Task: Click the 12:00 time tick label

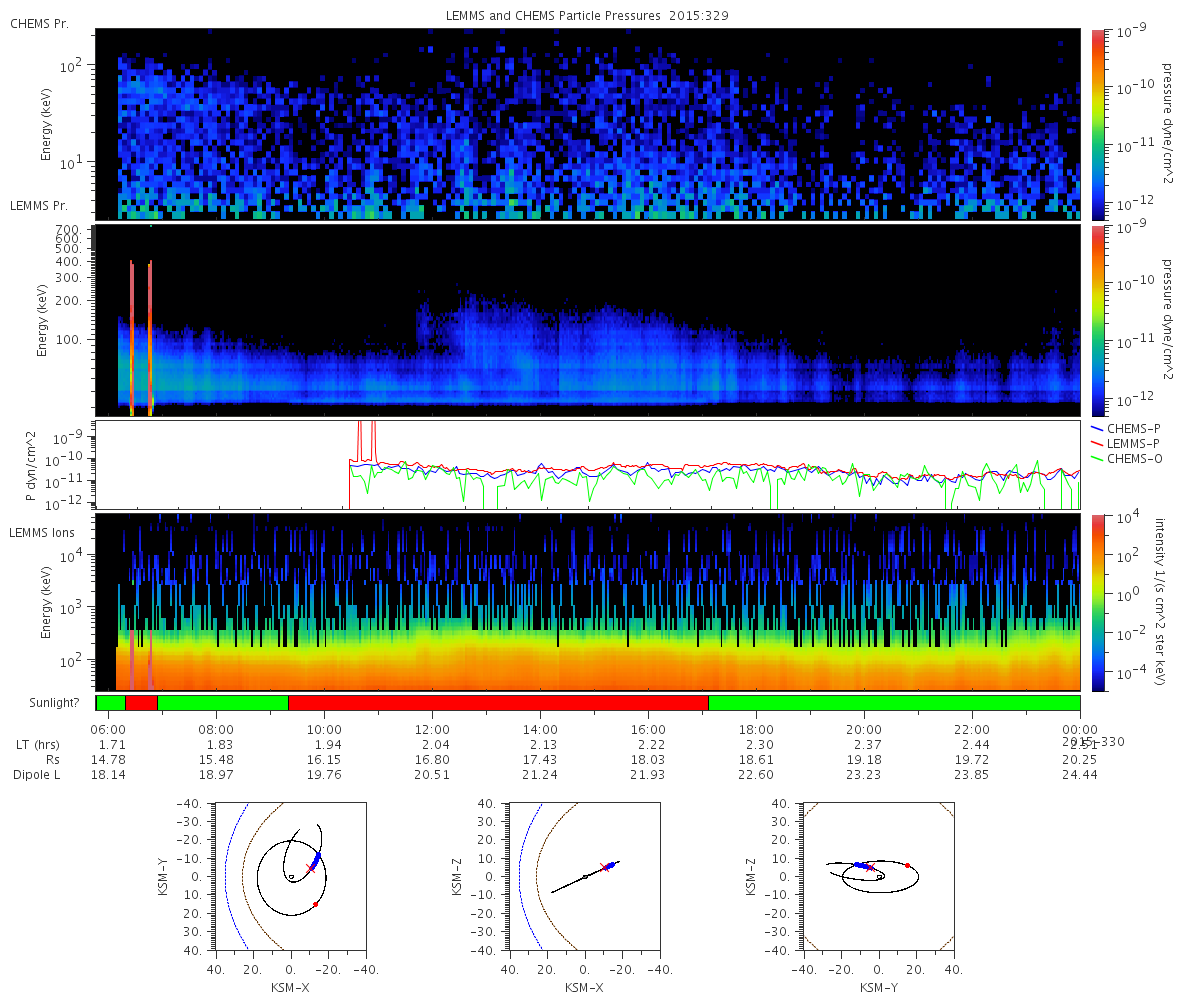Action: click(432, 730)
